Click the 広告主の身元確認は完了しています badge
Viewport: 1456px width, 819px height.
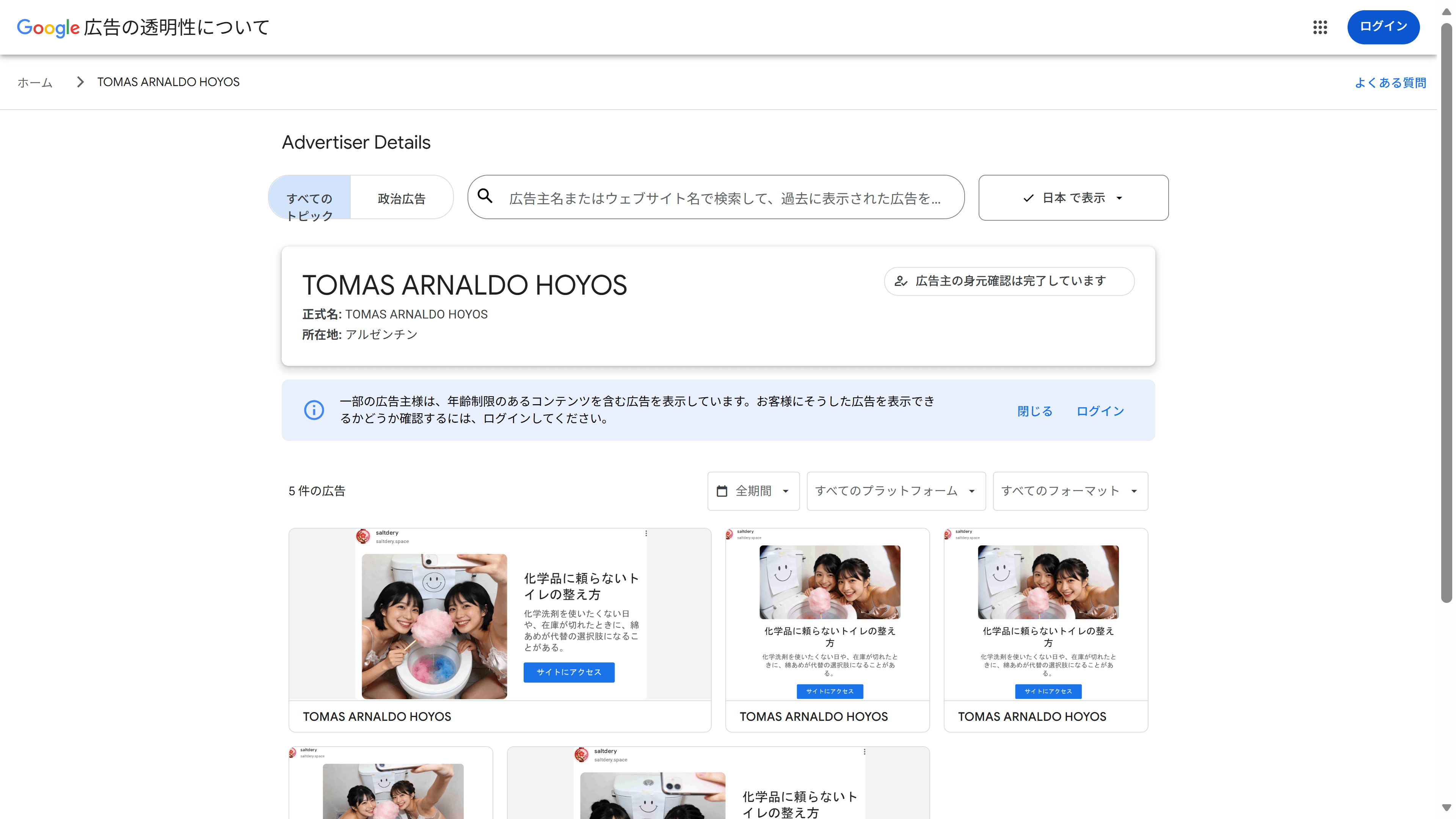tap(1009, 281)
